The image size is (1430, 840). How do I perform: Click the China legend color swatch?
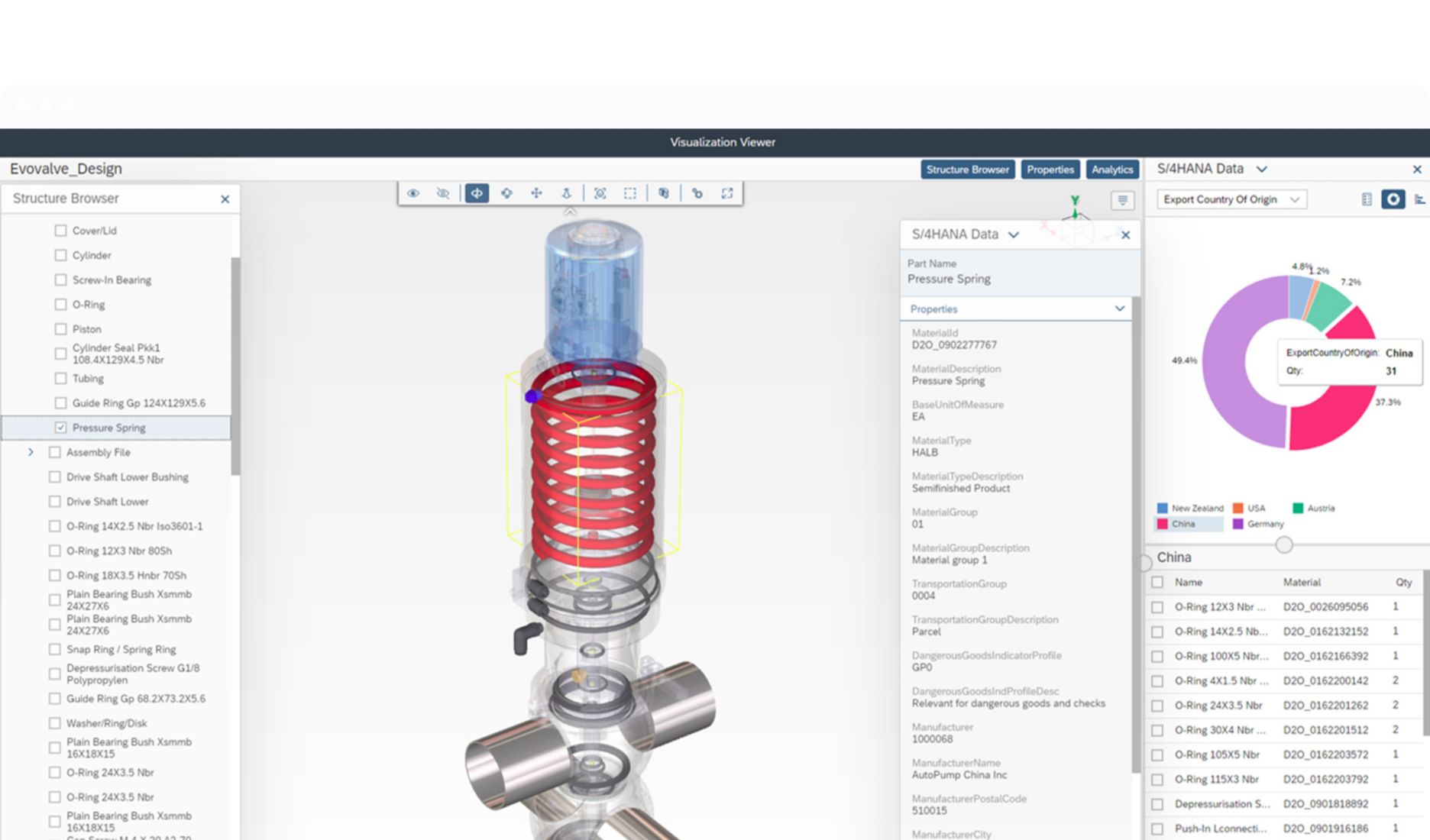point(1162,524)
